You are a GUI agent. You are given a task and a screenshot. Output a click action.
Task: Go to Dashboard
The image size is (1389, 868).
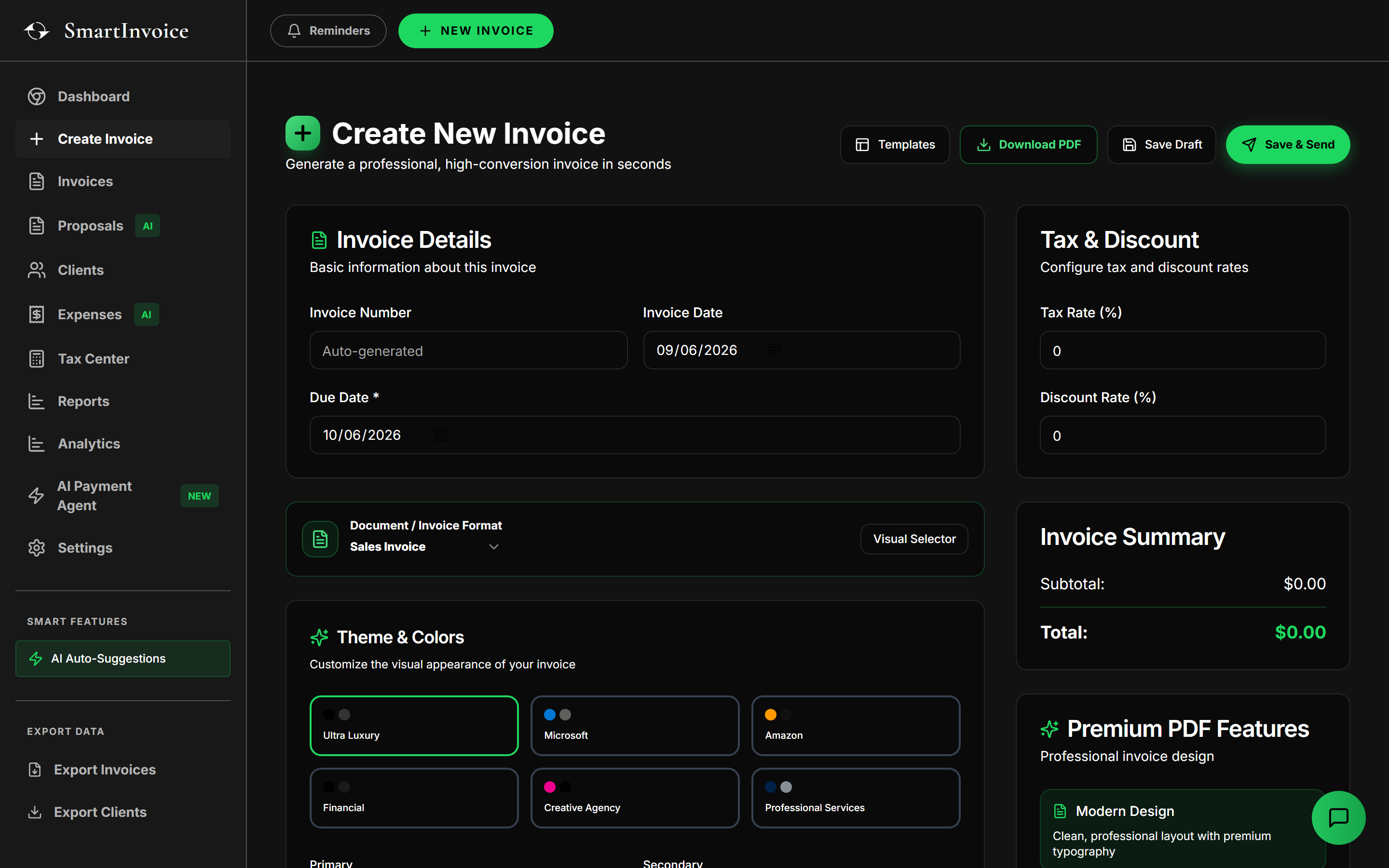tap(123, 96)
